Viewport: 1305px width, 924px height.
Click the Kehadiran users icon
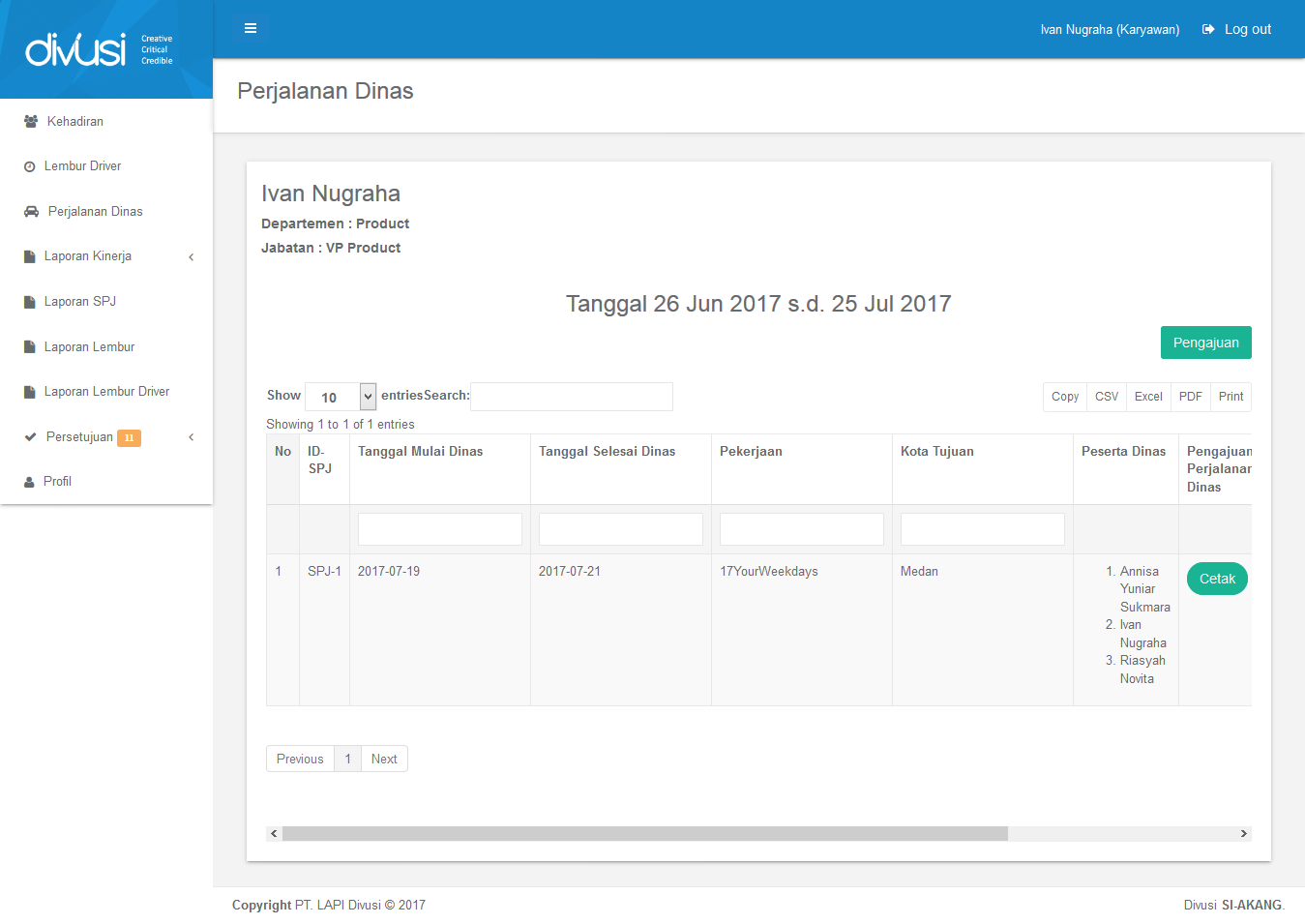coord(31,122)
